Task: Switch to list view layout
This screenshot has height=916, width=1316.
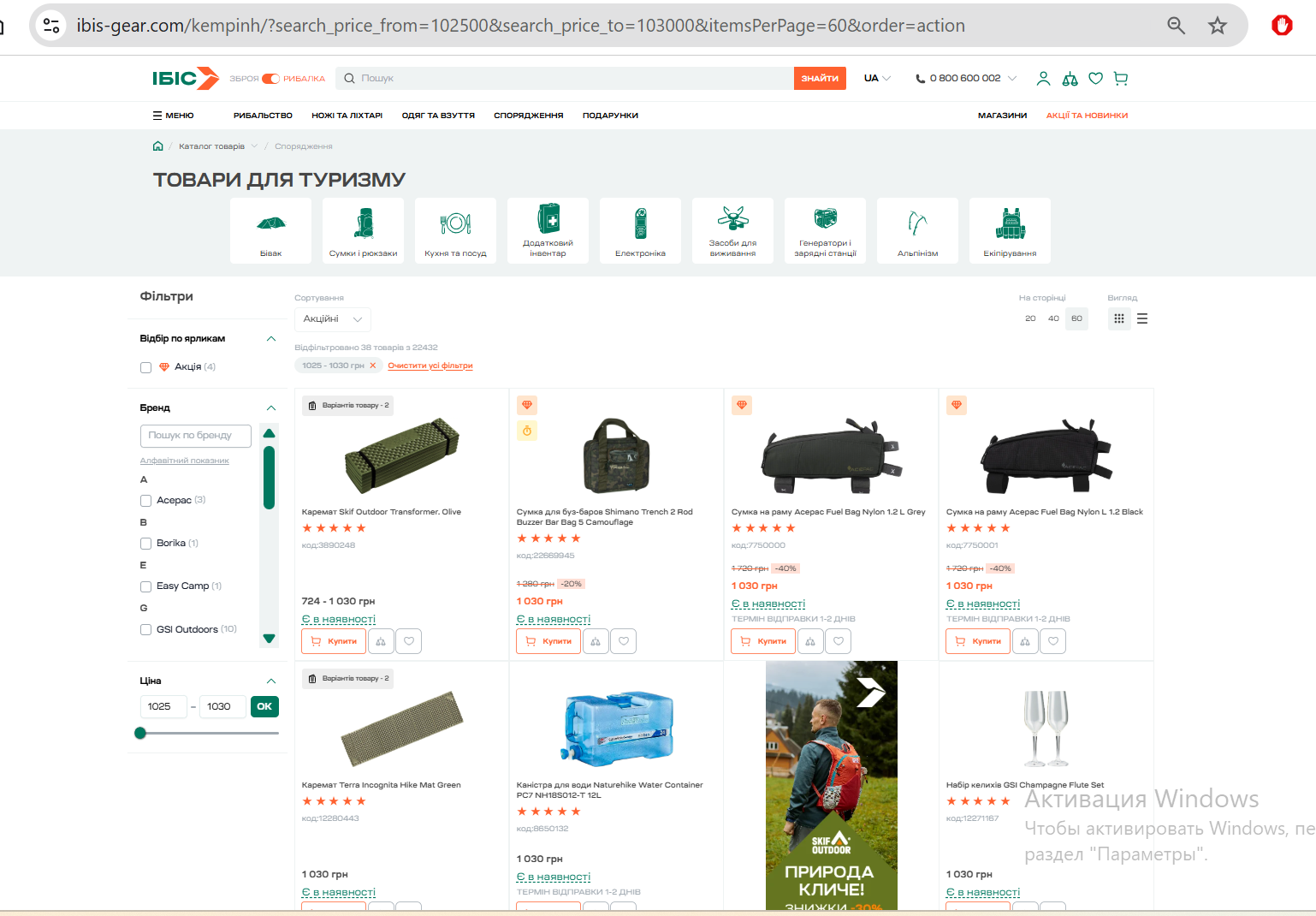Action: 1142,318
